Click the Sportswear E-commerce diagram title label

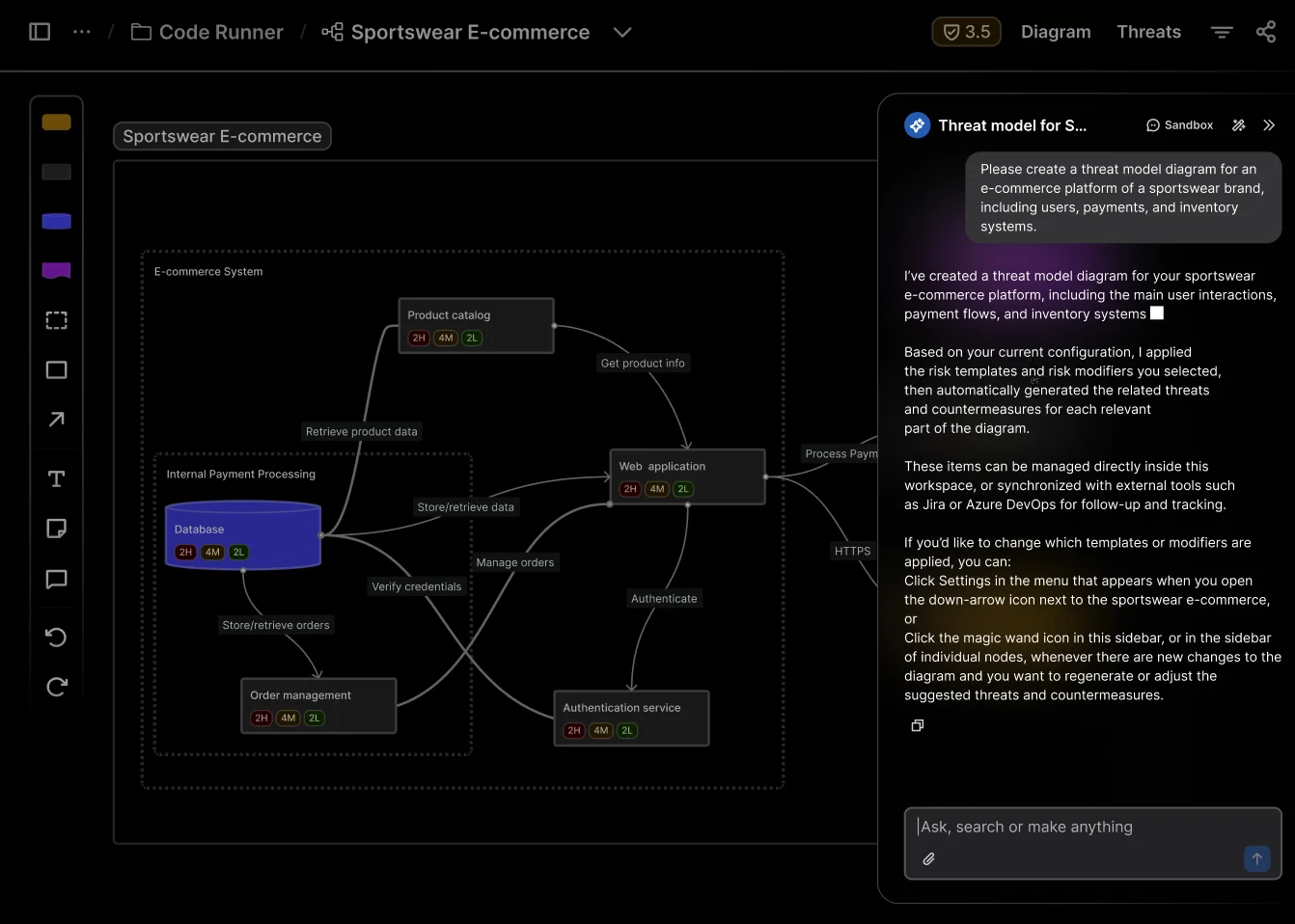tap(222, 136)
